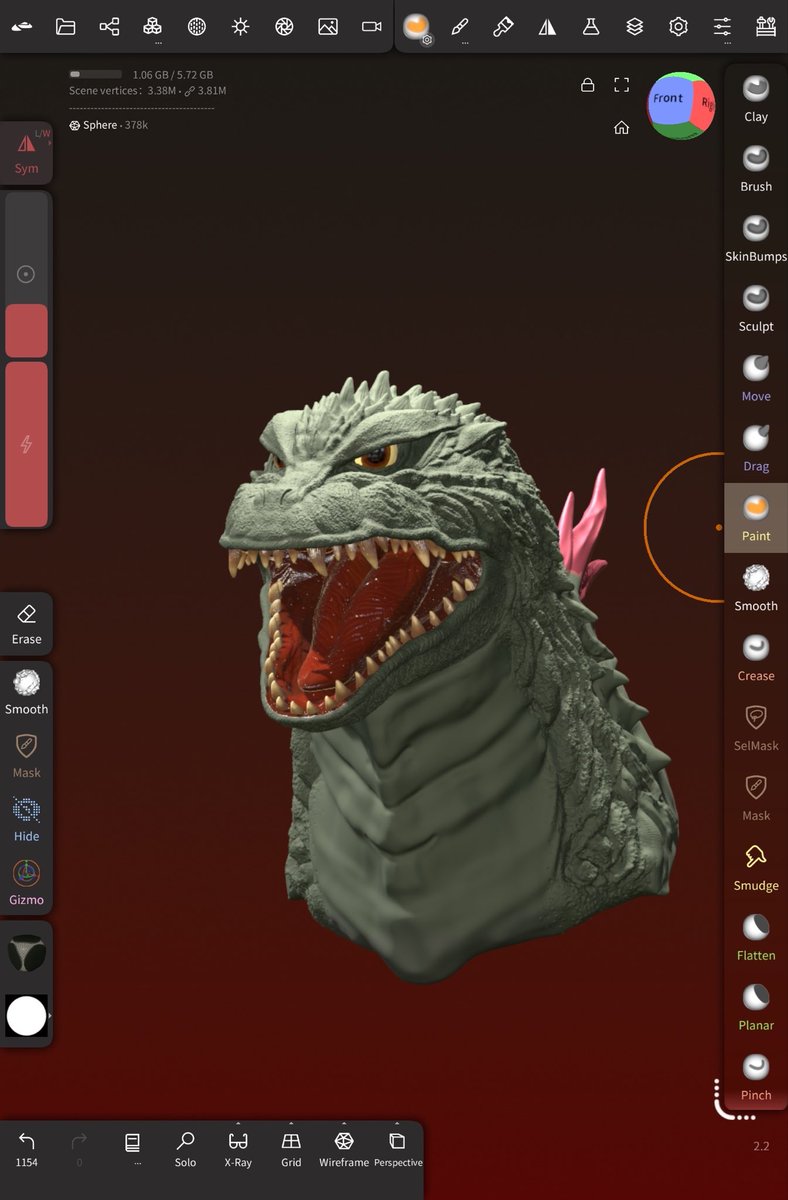Open the Lighting sun icon menu
Viewport: 788px width, 1200px height.
(240, 27)
